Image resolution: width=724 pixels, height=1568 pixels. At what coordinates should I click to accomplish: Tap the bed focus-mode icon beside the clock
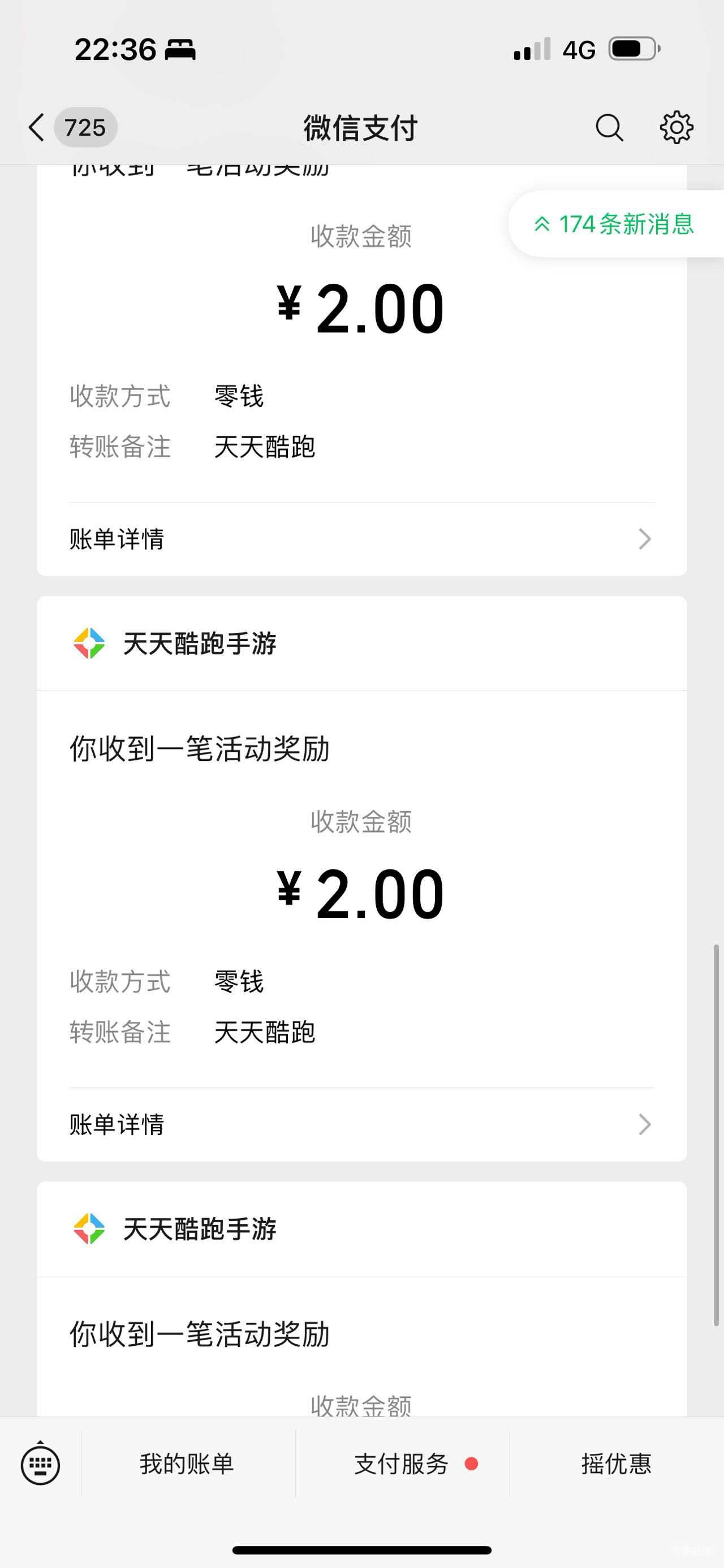pyautogui.click(x=180, y=49)
